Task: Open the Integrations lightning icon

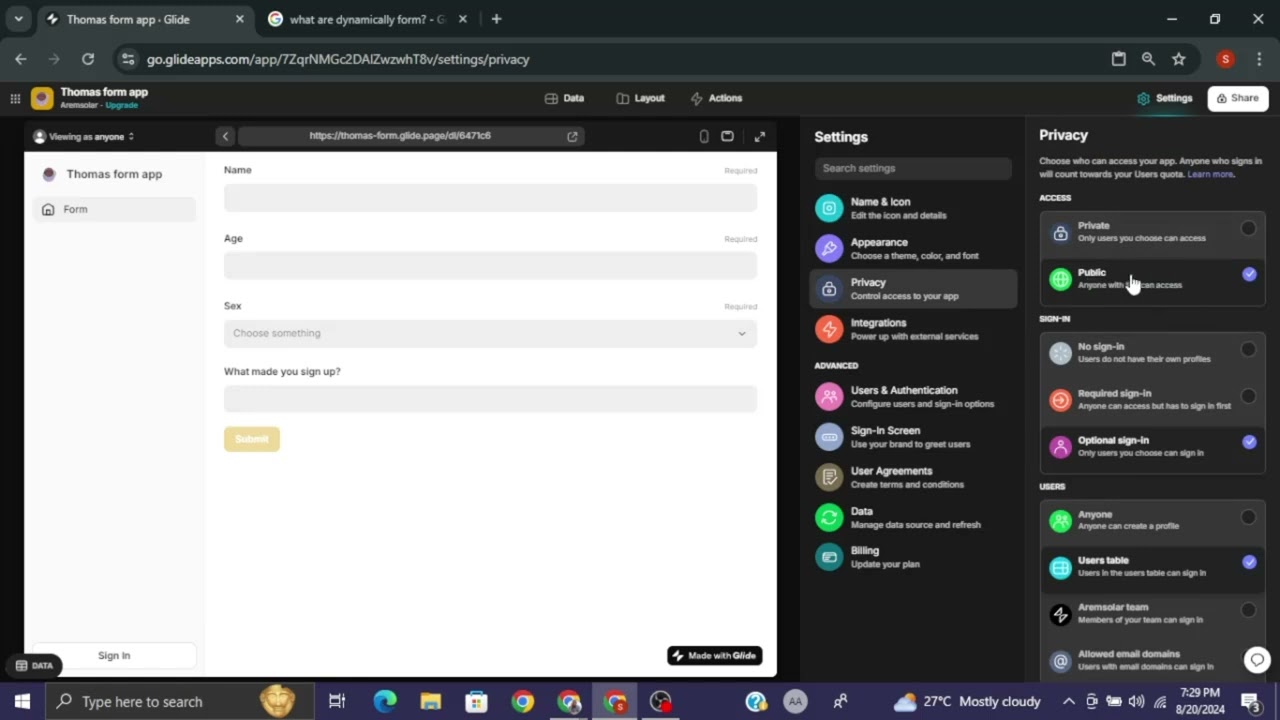Action: click(x=829, y=329)
